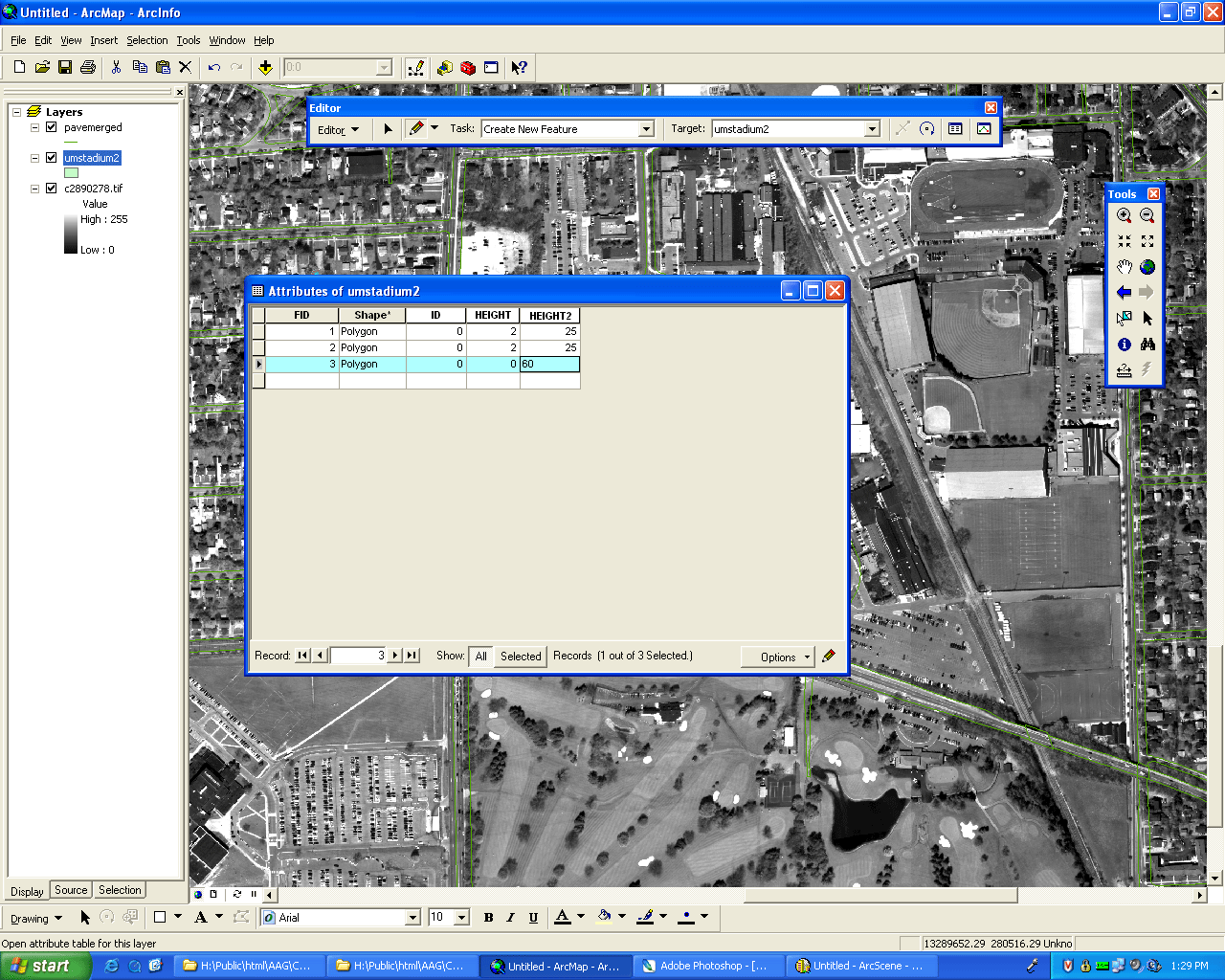
Task: Select the Zoom In tool
Action: pos(1124,216)
